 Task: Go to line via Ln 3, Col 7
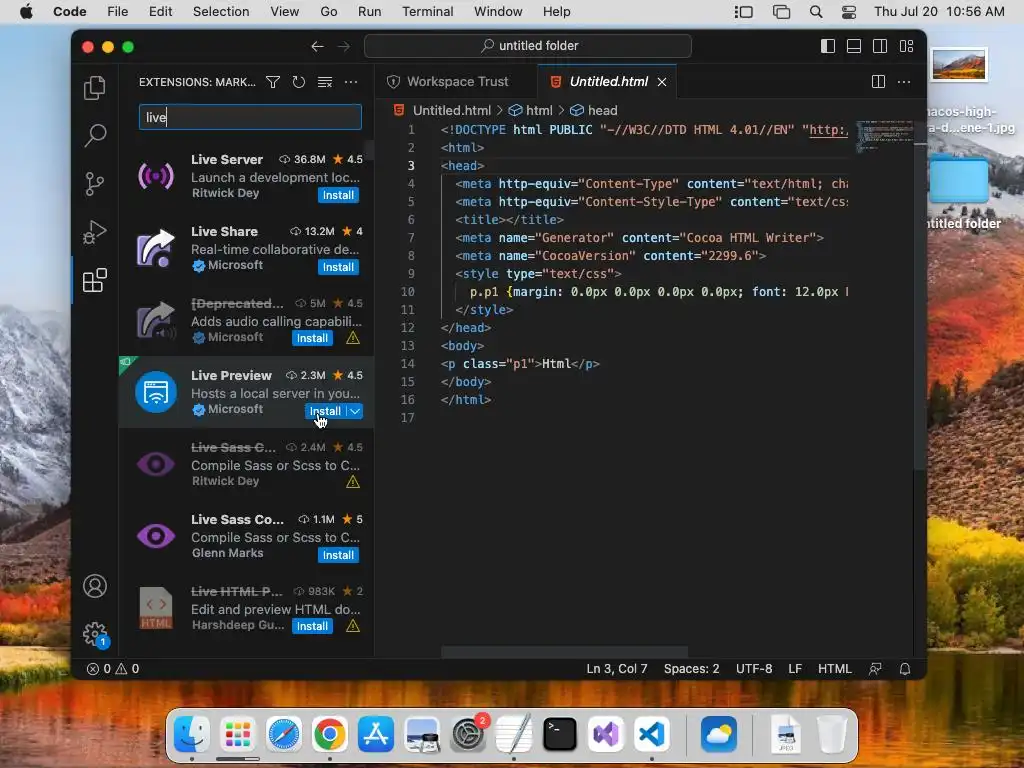click(x=616, y=669)
